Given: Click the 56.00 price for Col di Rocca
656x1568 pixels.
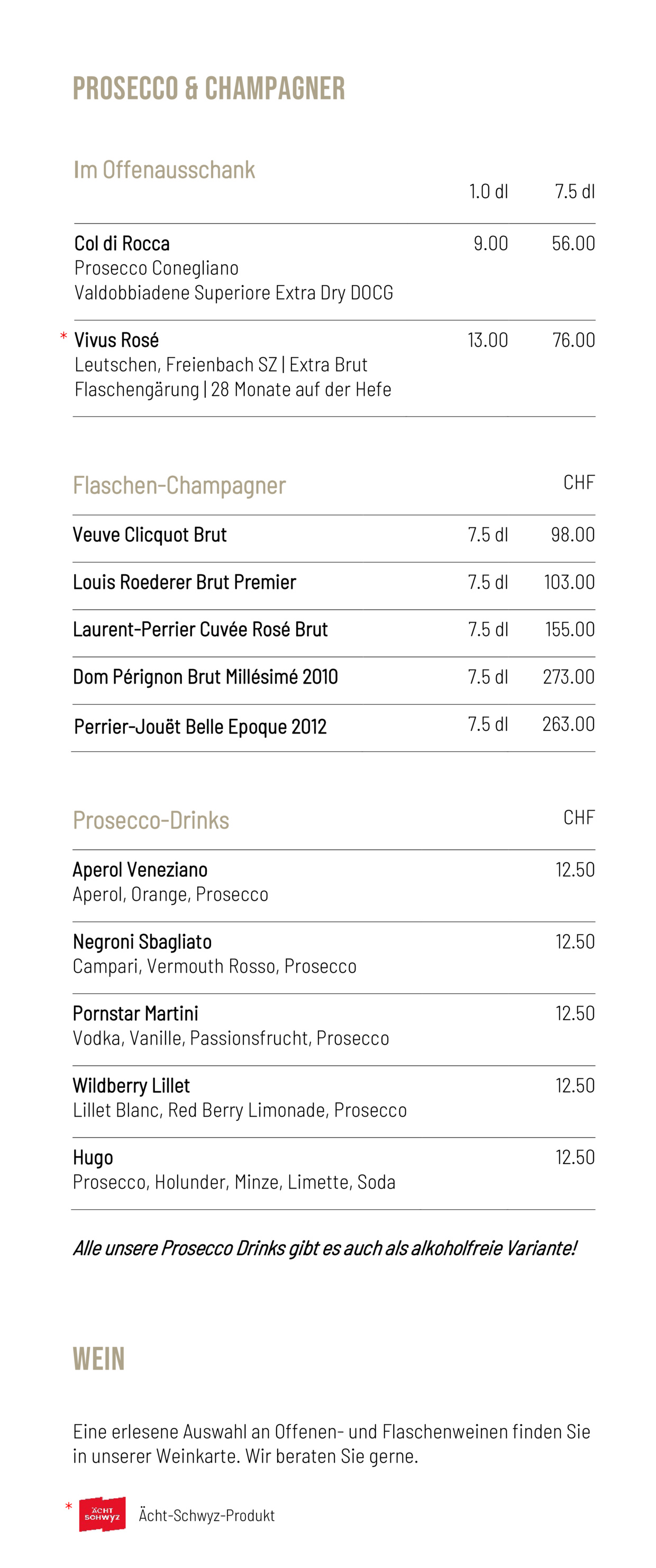Looking at the screenshot, I should (x=573, y=243).
